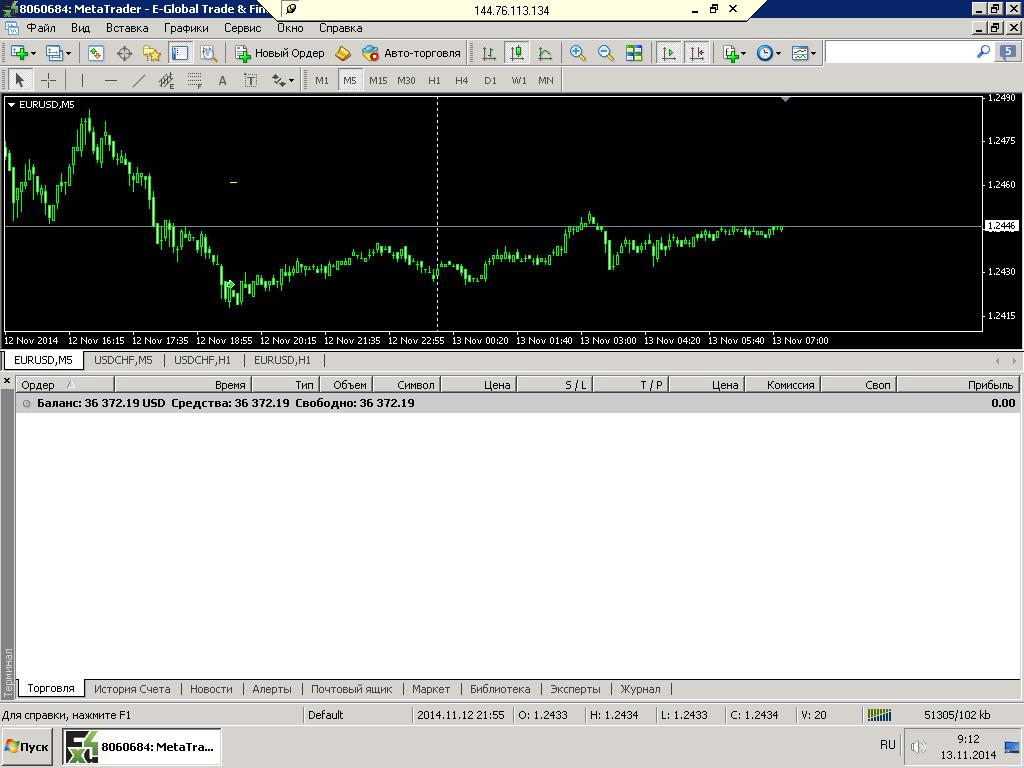1024x768 pixels.
Task: Click the pin icon on remote desktop bar
Action: [291, 9]
